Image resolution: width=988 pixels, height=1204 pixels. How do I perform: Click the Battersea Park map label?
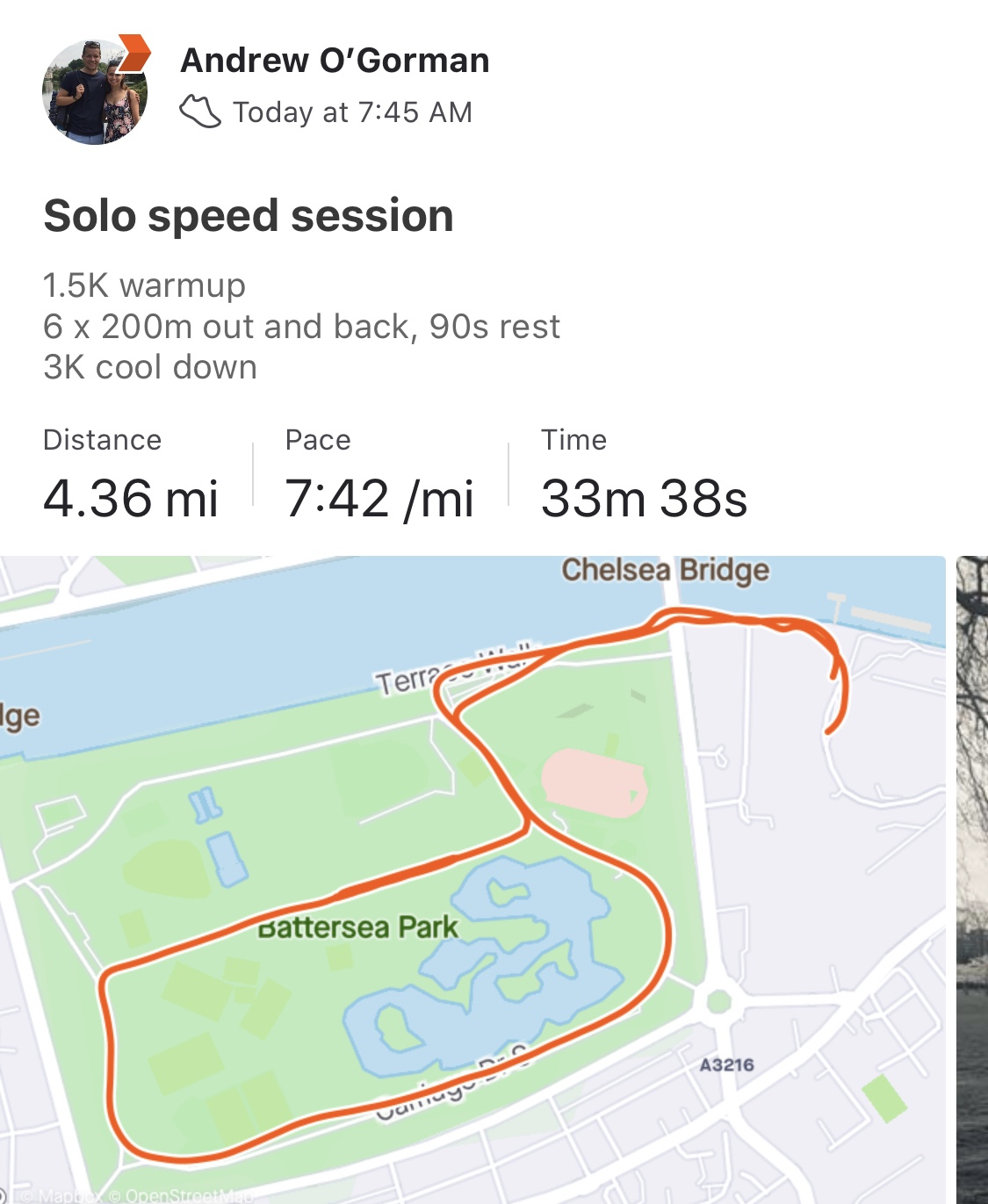click(x=358, y=927)
